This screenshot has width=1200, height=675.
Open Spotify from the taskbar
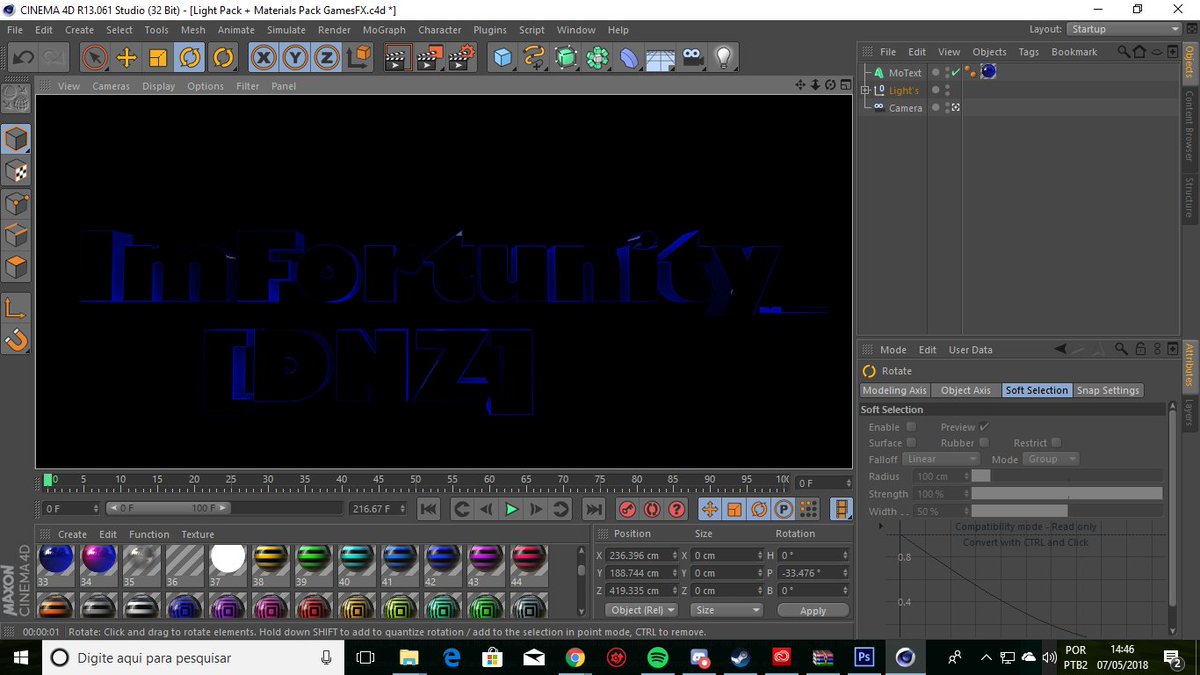pyautogui.click(x=657, y=657)
